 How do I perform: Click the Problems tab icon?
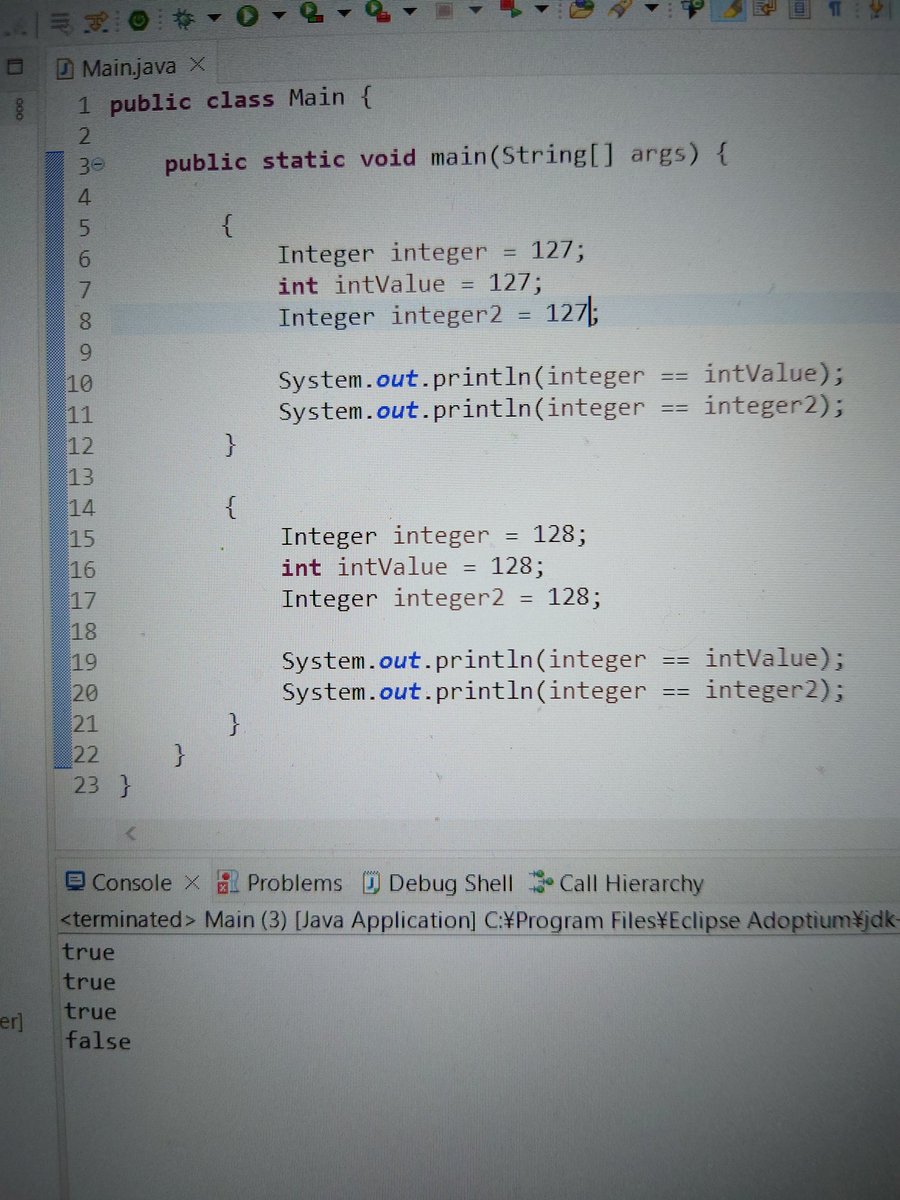tap(229, 882)
